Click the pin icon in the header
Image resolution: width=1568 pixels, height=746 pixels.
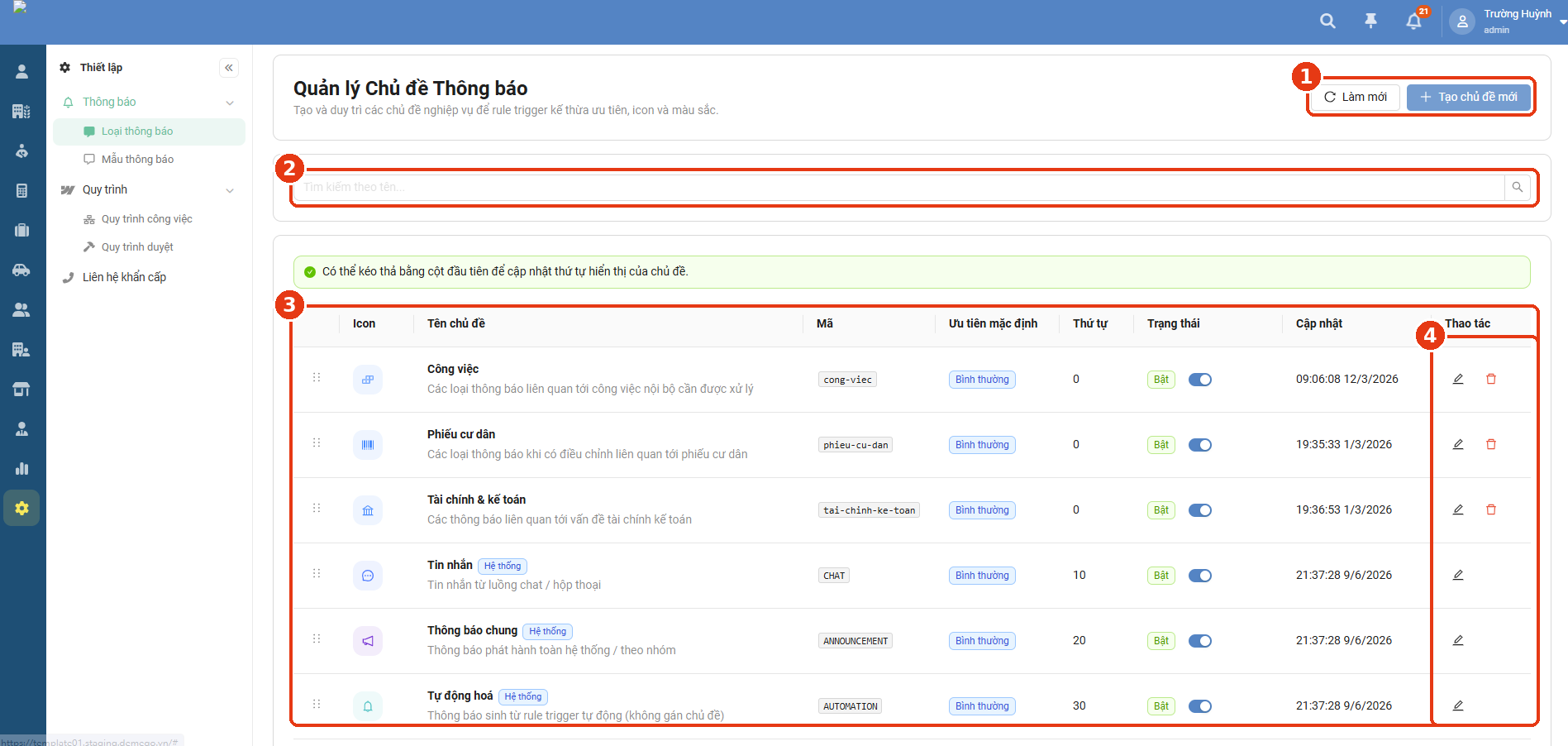[x=1370, y=22]
